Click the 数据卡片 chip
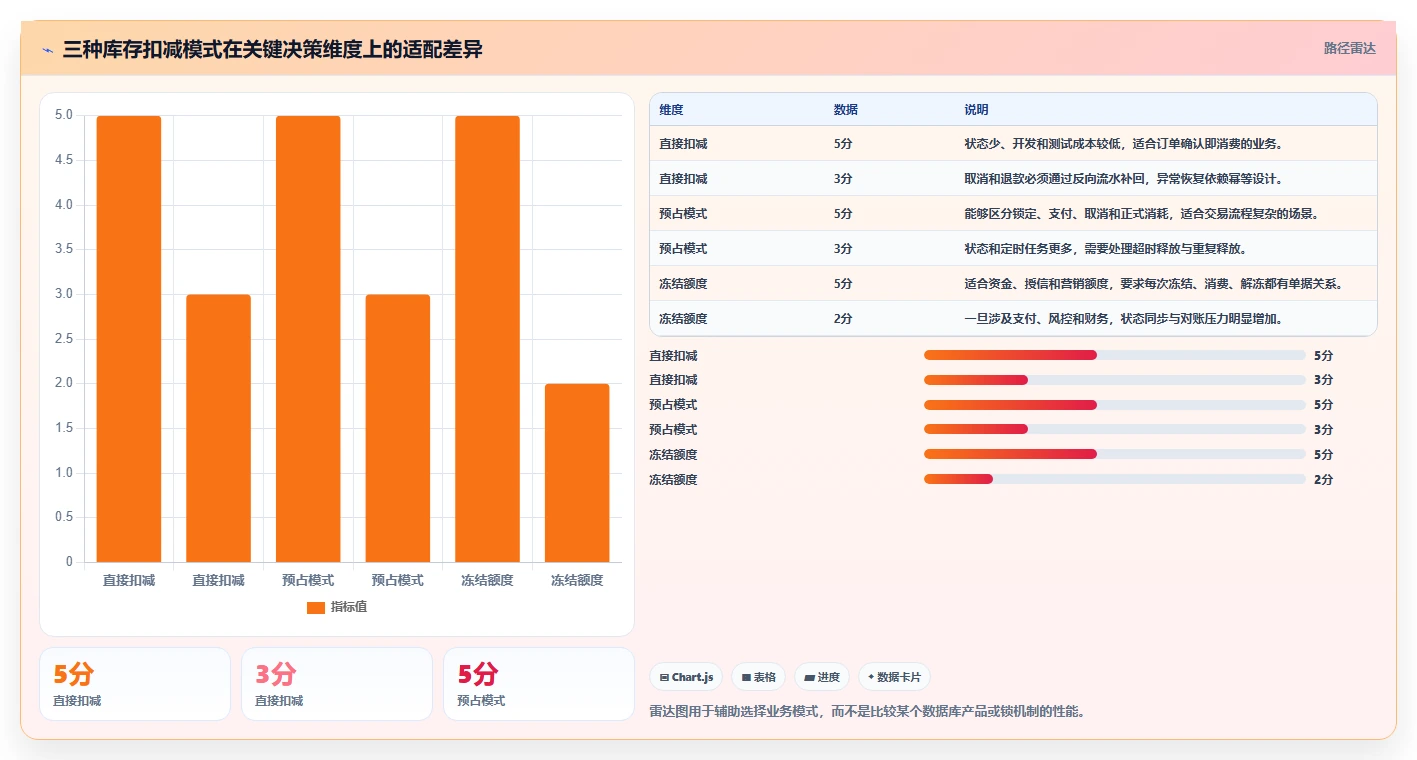 pos(894,677)
